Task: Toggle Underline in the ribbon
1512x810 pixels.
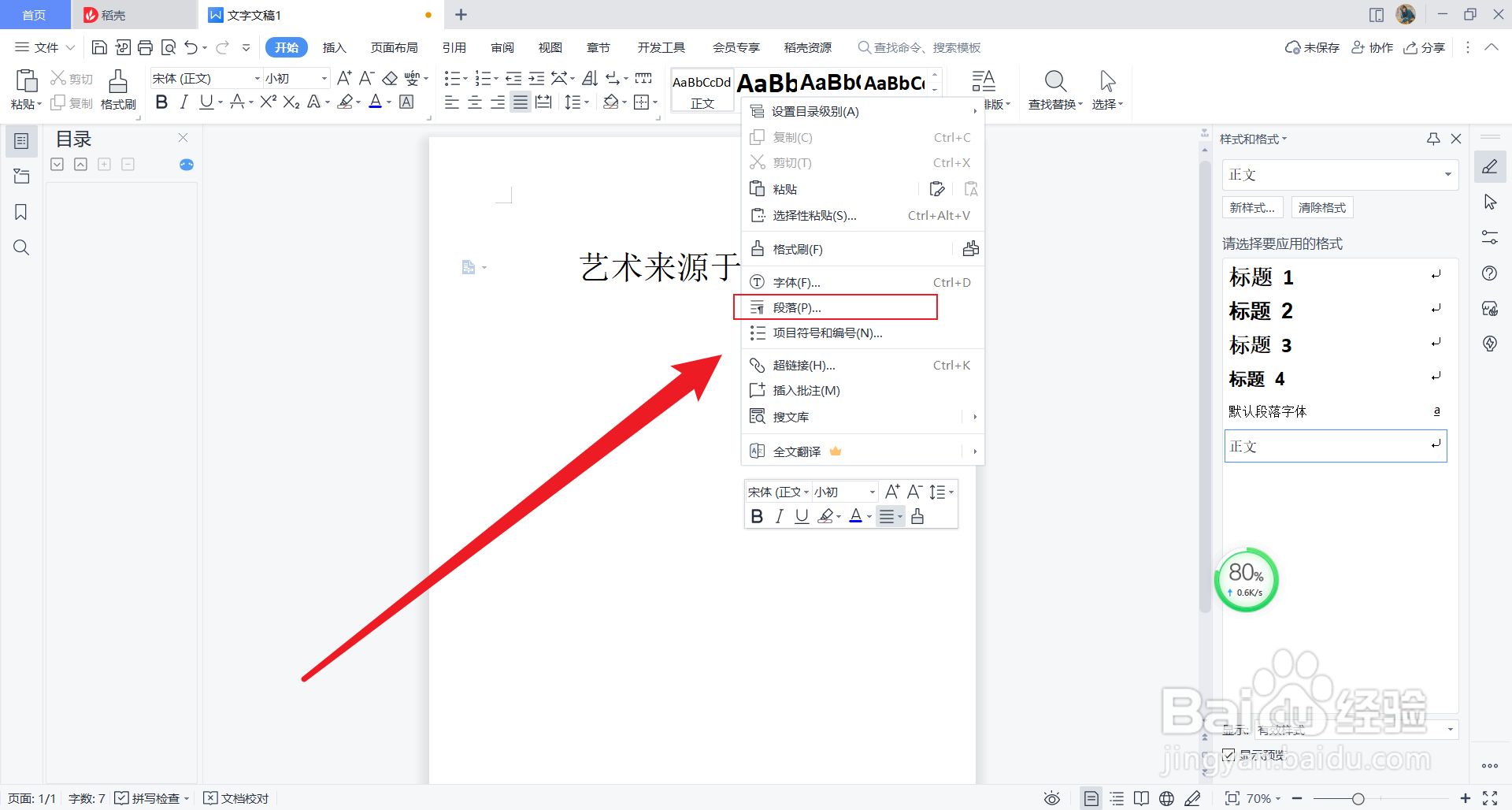Action: [206, 102]
